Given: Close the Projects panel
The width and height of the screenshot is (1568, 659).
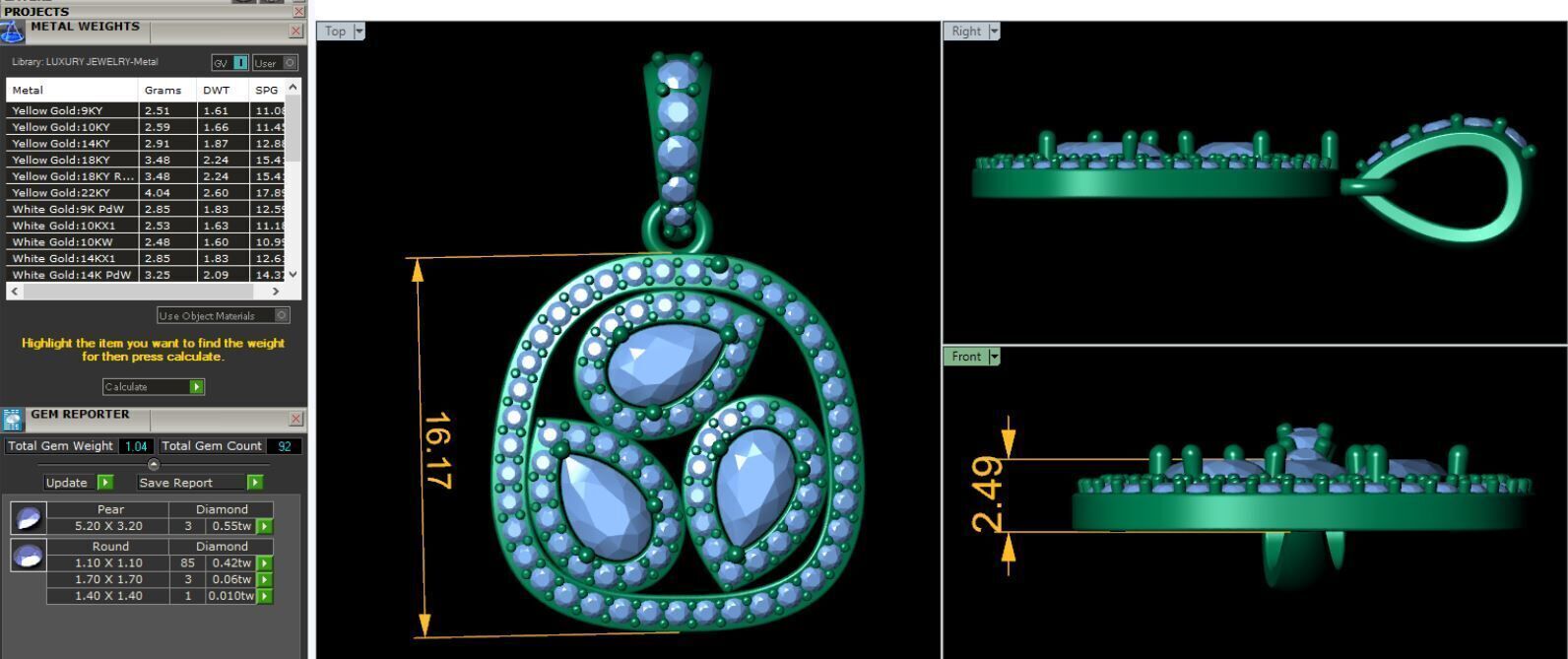Looking at the screenshot, I should coord(299,11).
